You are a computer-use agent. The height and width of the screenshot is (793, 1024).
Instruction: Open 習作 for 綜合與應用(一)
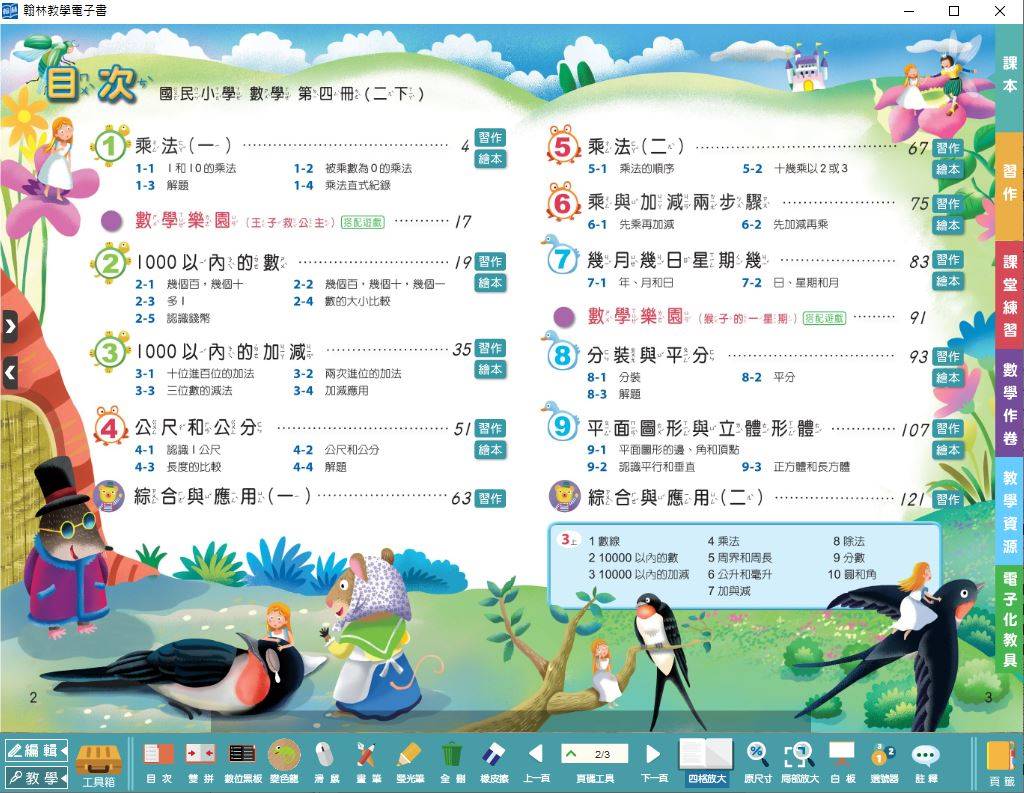click(490, 498)
